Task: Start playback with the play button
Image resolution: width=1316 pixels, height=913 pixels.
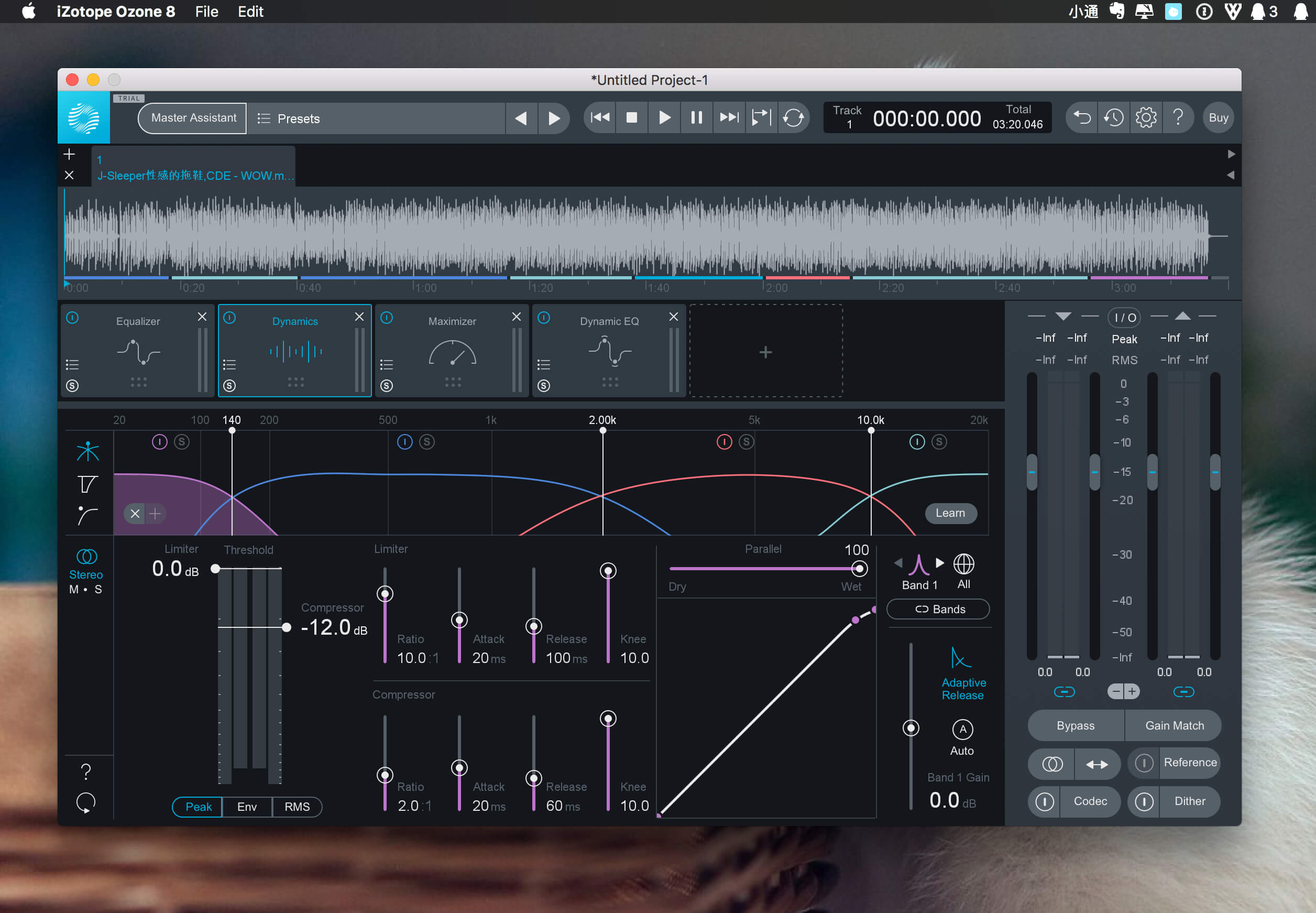Action: pyautogui.click(x=664, y=118)
